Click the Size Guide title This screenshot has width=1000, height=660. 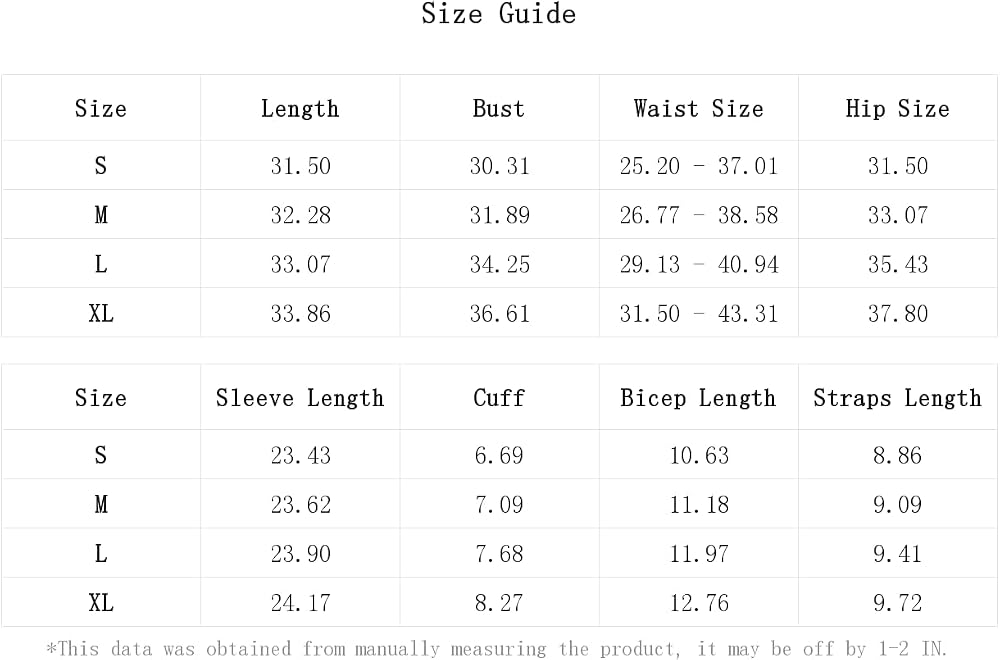(x=499, y=13)
